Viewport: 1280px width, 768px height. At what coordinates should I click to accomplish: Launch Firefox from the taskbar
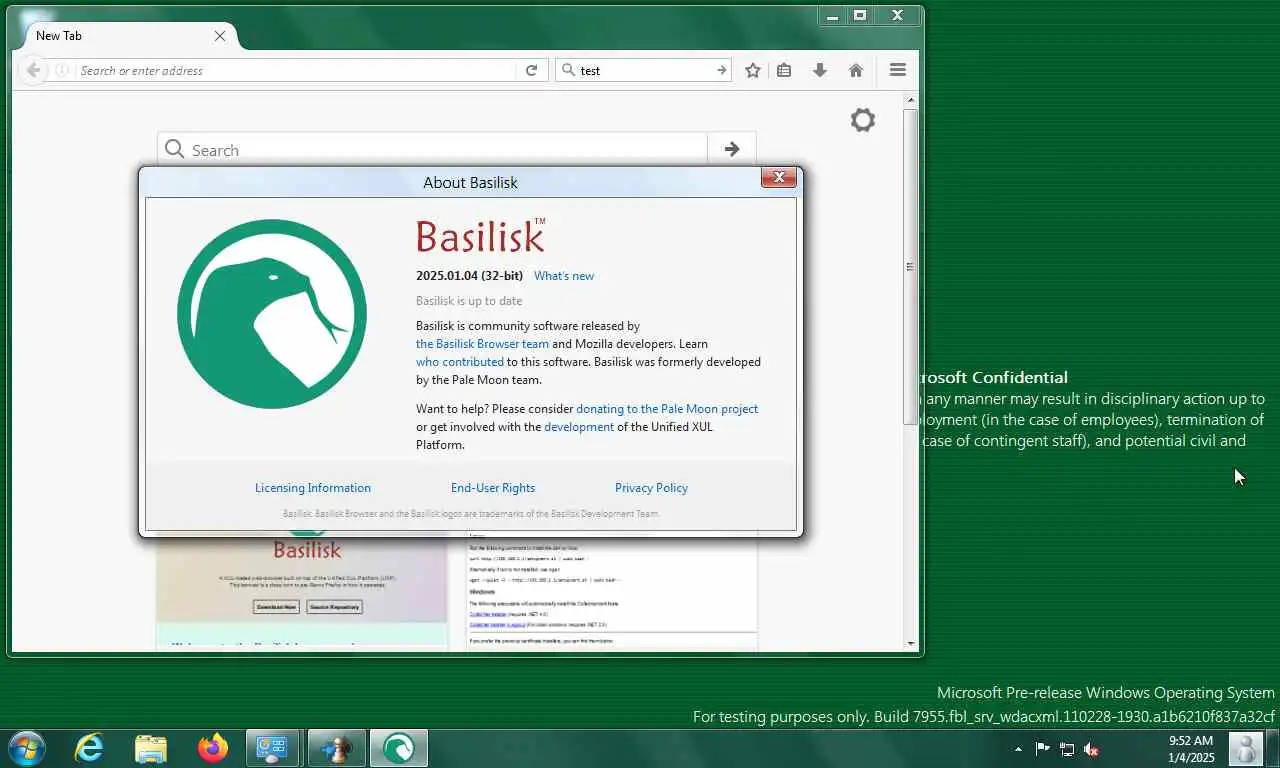(213, 748)
